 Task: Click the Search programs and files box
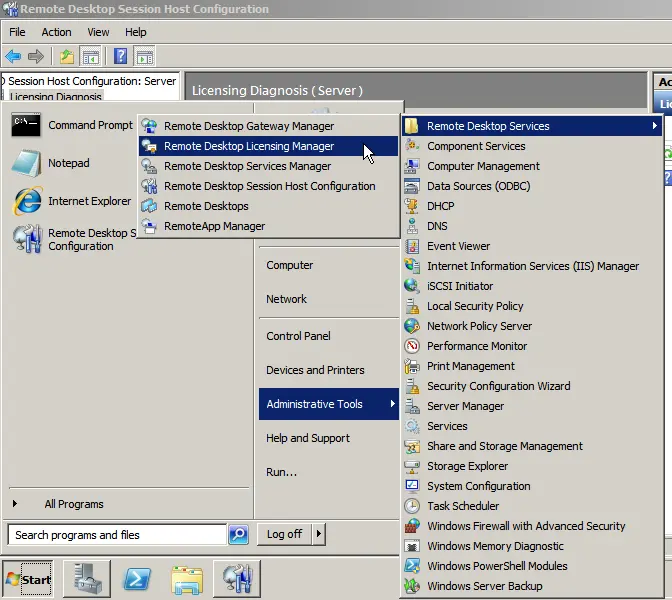click(x=115, y=535)
